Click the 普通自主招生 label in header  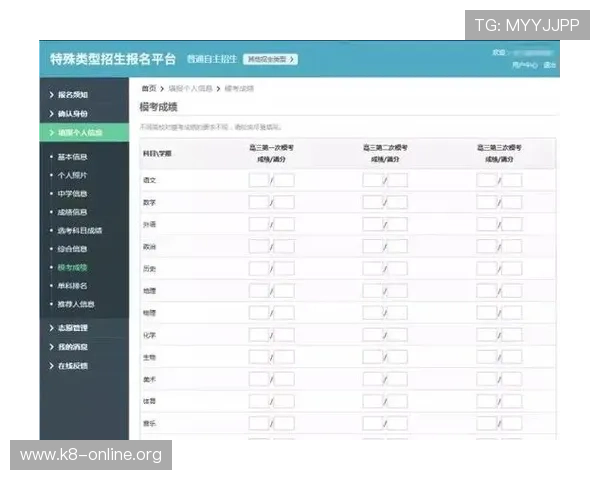point(212,59)
